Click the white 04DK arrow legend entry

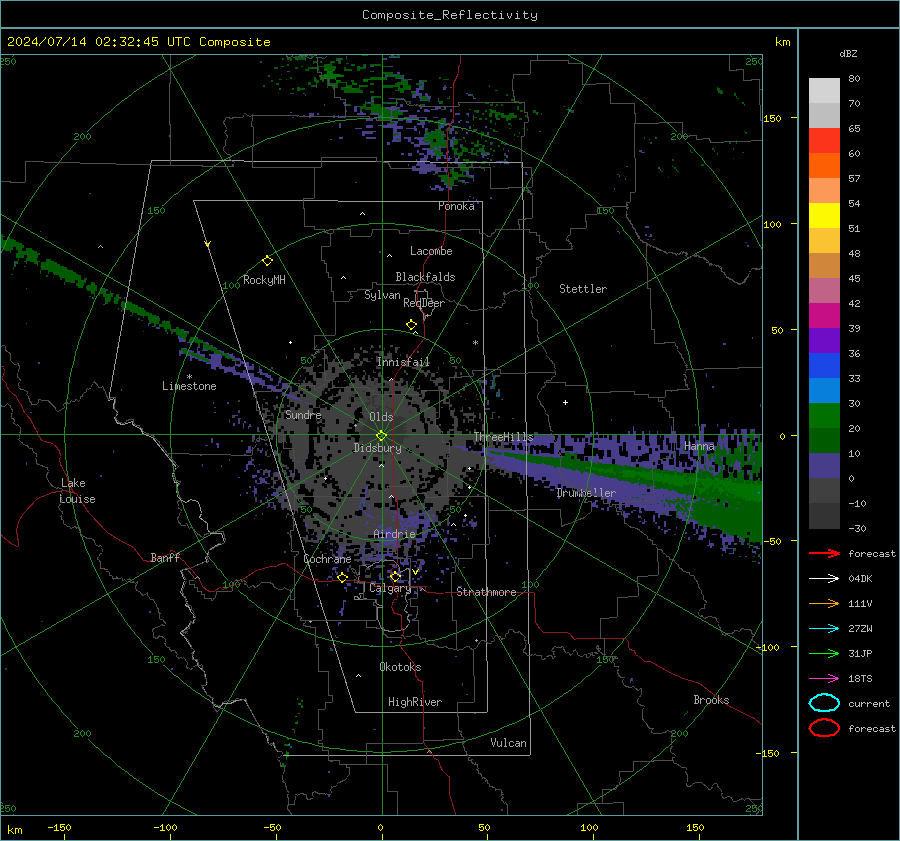pyautogui.click(x=824, y=578)
